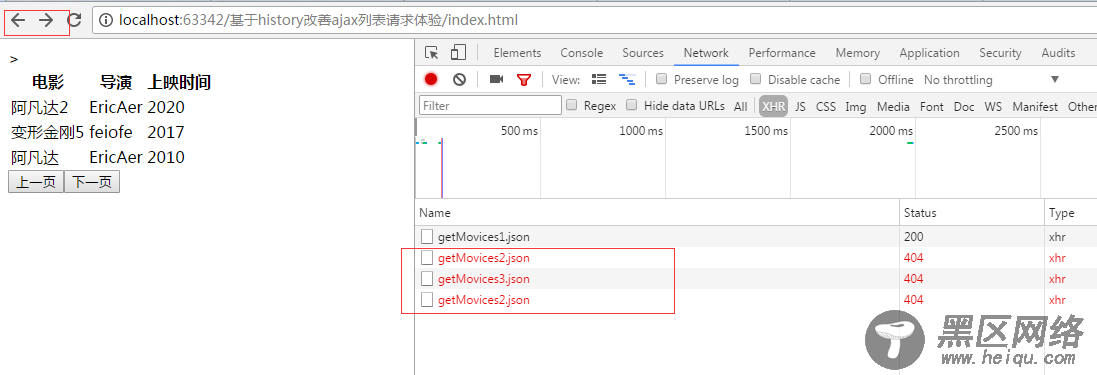Sort requests by Status column header
Image resolution: width=1097 pixels, height=375 pixels.
click(971, 213)
